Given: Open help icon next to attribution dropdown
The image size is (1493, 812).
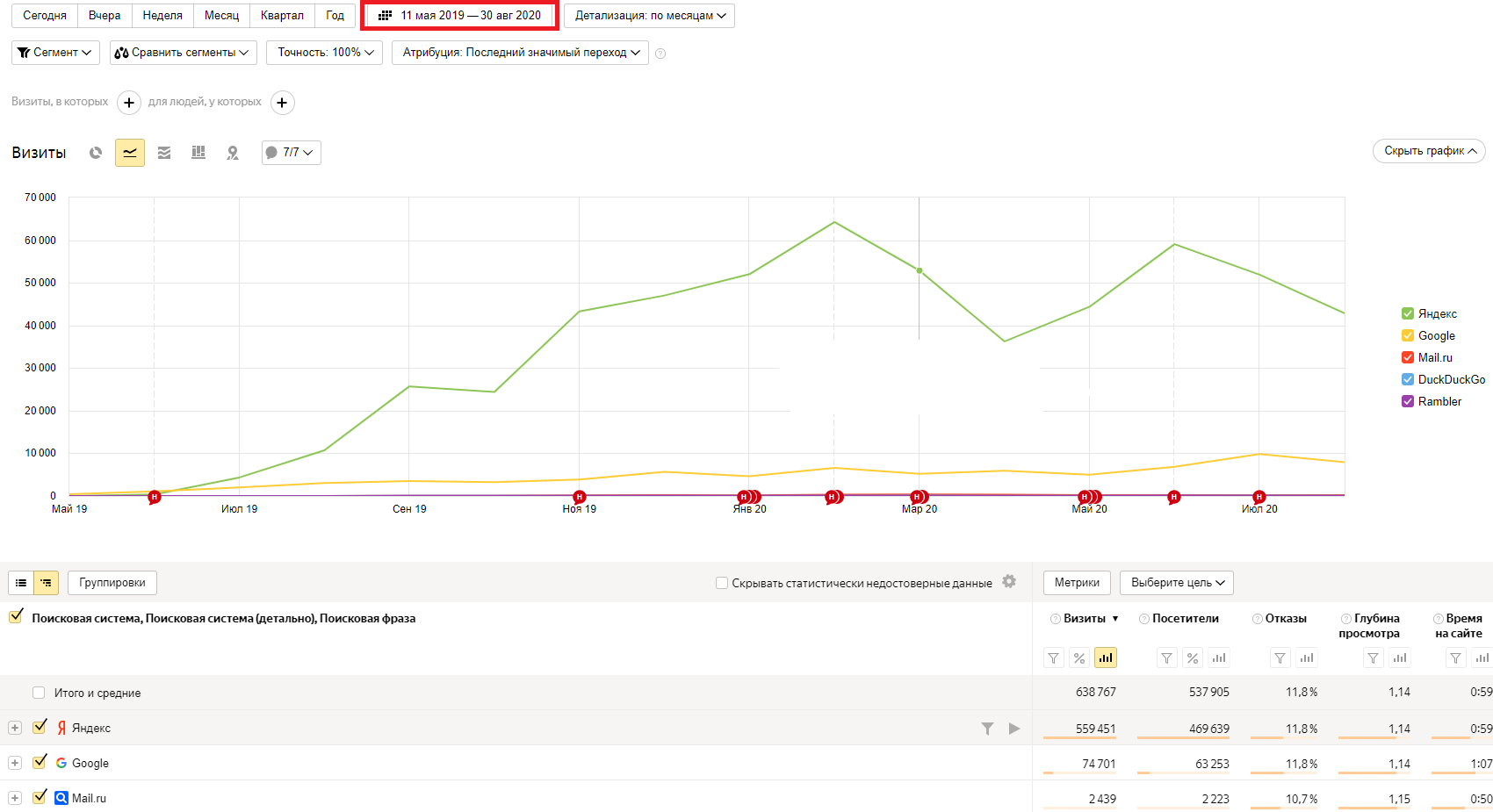Looking at the screenshot, I should click(660, 54).
